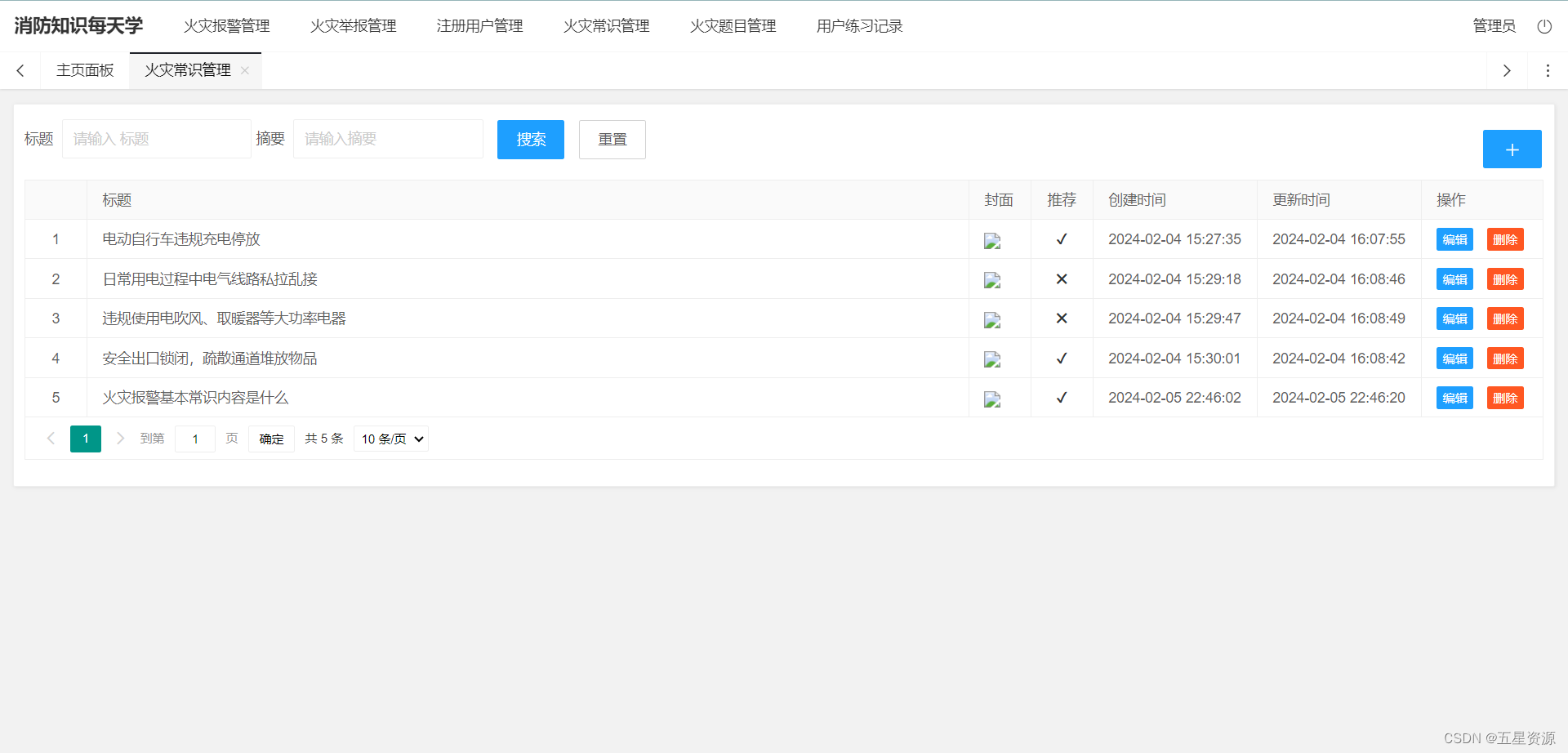Click updated time 2024-02-05 22:46:20
The image size is (1568, 753).
[1339, 398]
